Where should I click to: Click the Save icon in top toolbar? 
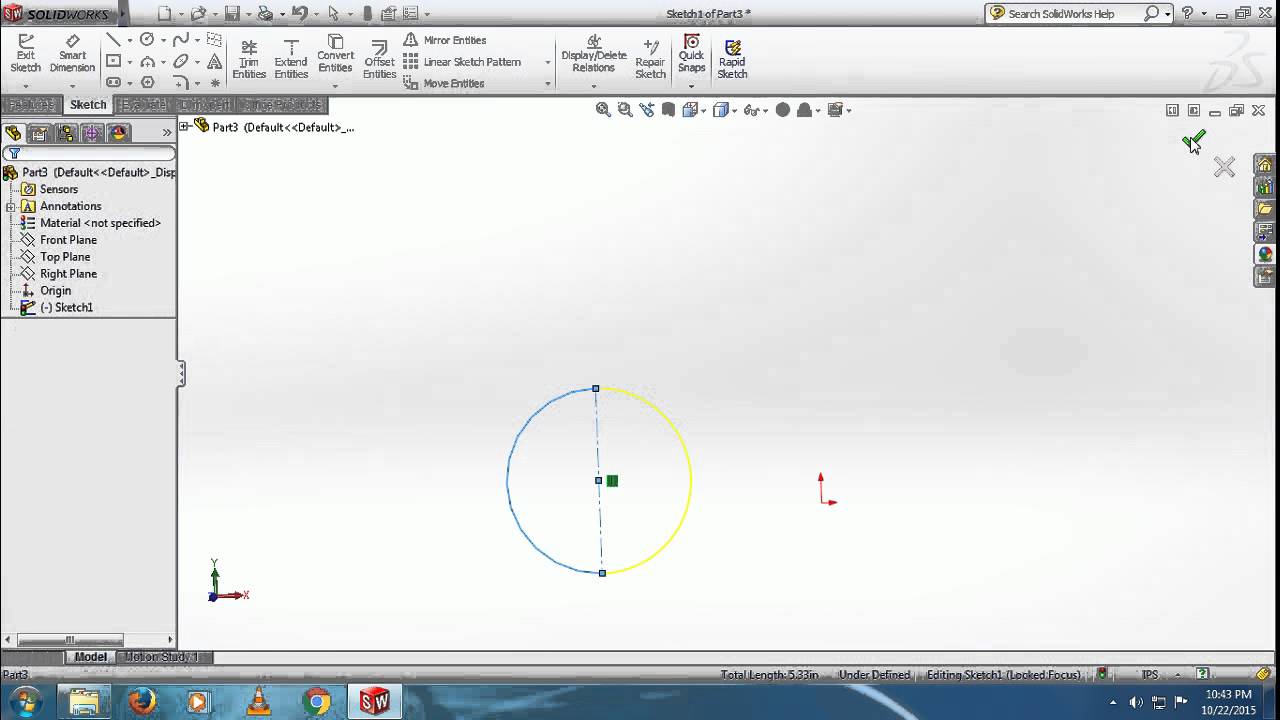pos(232,14)
